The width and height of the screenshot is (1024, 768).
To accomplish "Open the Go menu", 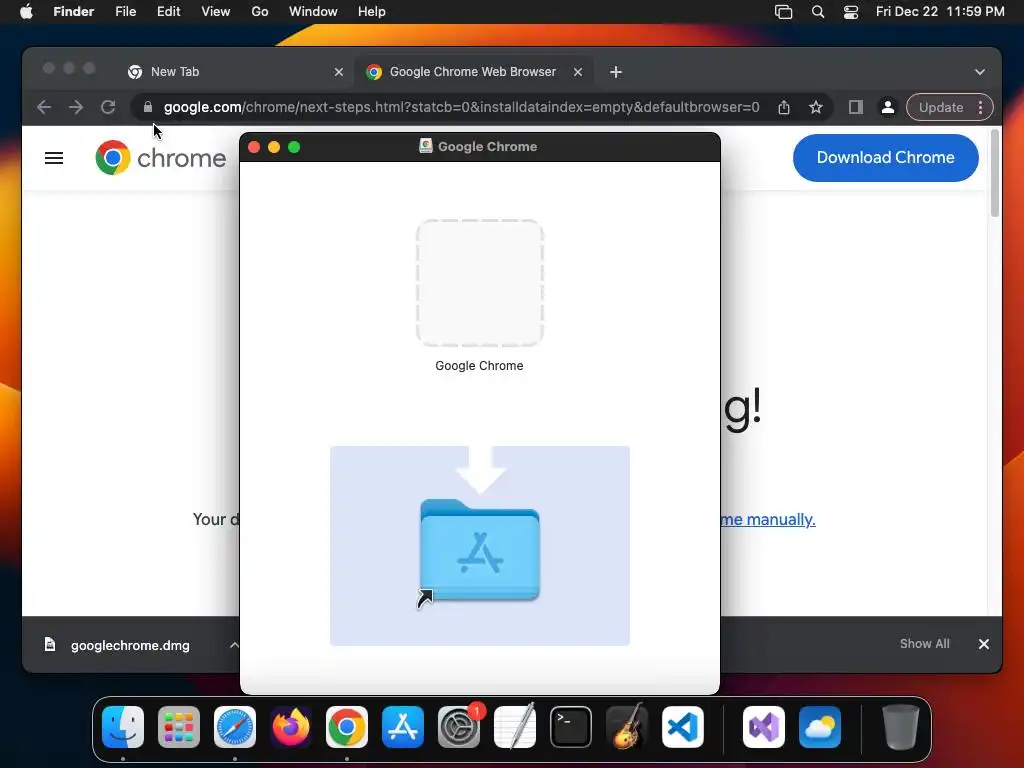I will click(260, 12).
